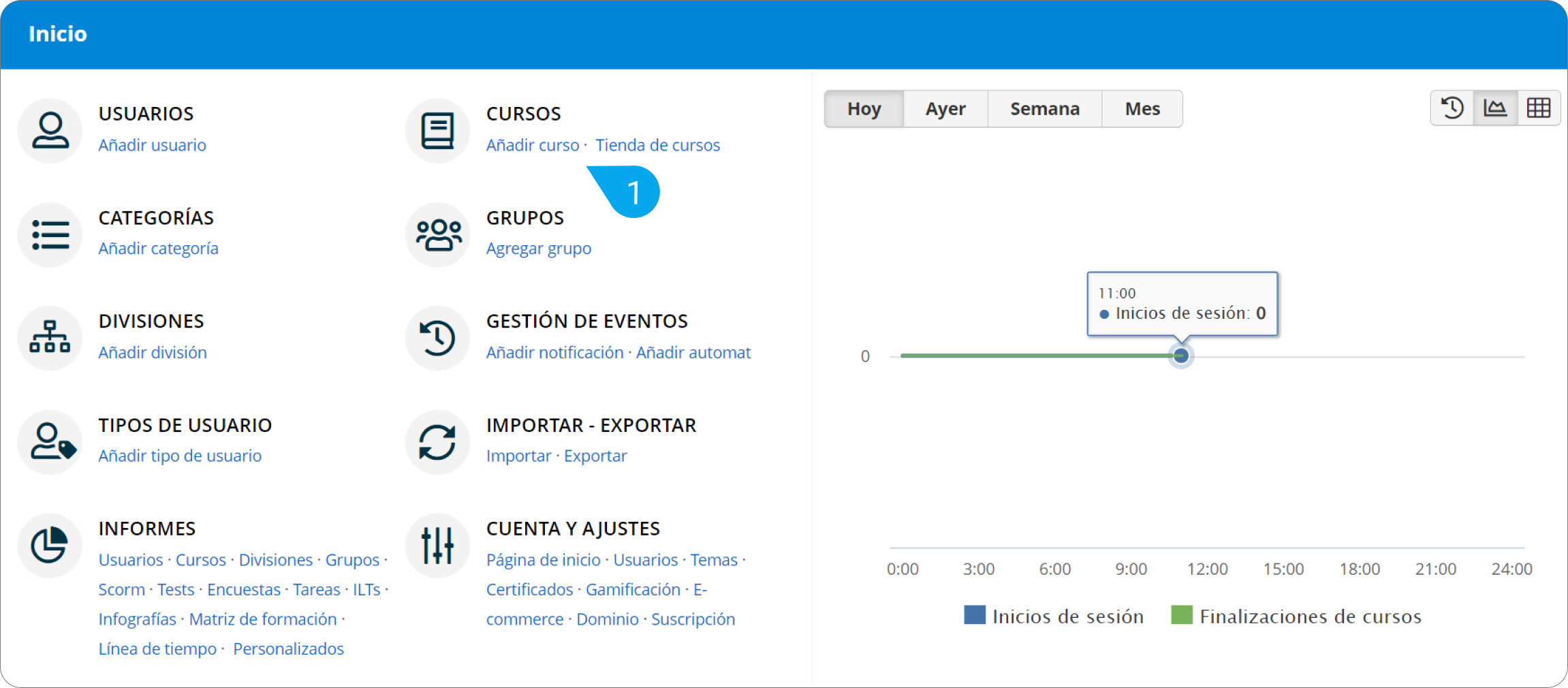
Task: Click the Usuarios person icon
Action: pos(50,131)
